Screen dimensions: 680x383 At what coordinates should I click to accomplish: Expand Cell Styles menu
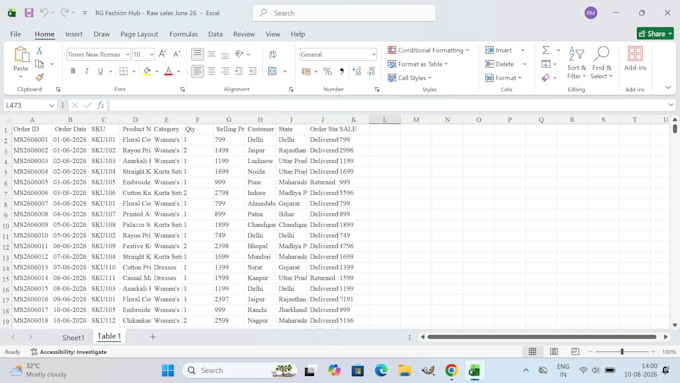click(x=410, y=78)
